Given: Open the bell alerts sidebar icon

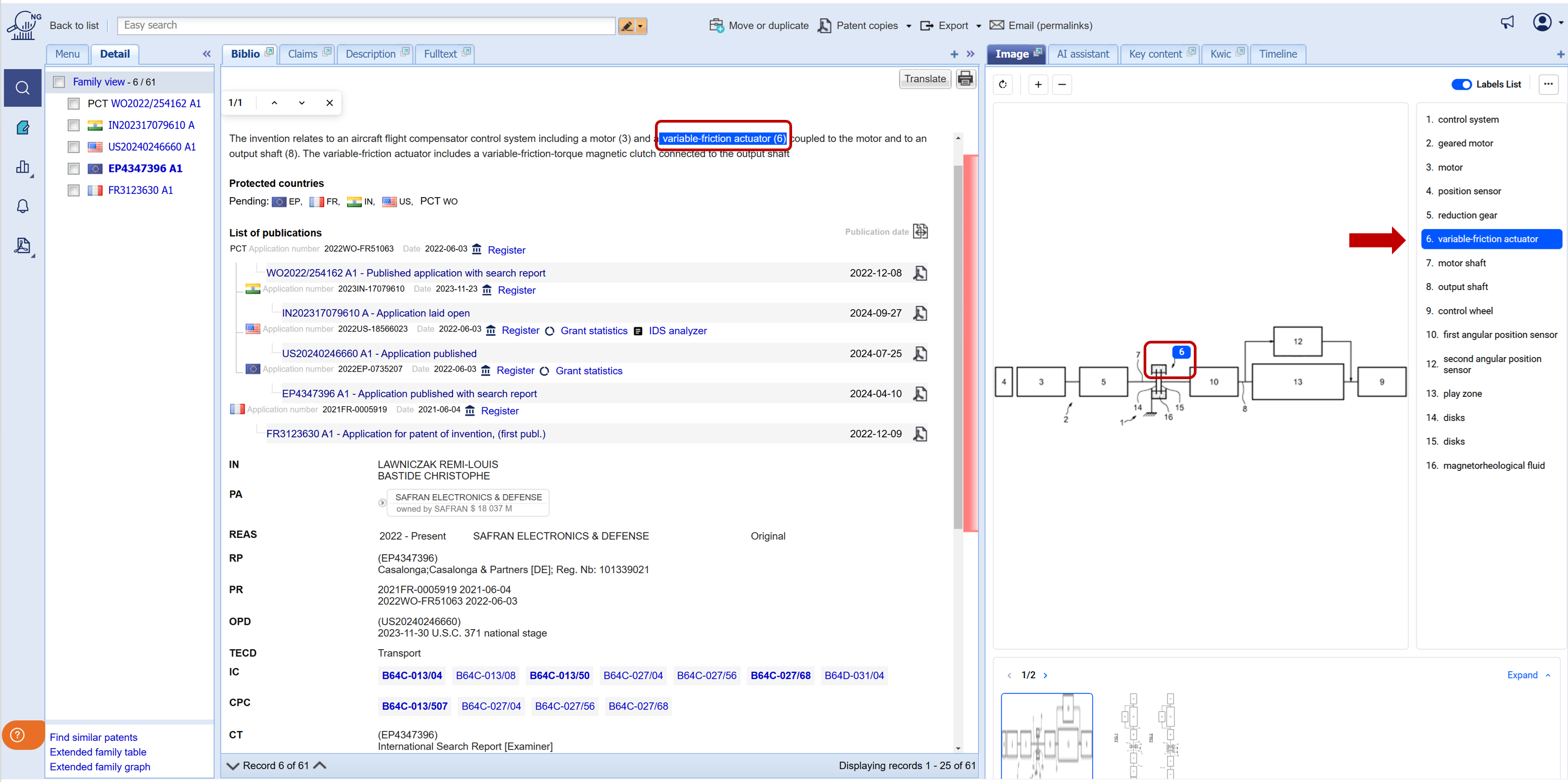Looking at the screenshot, I should tap(23, 206).
